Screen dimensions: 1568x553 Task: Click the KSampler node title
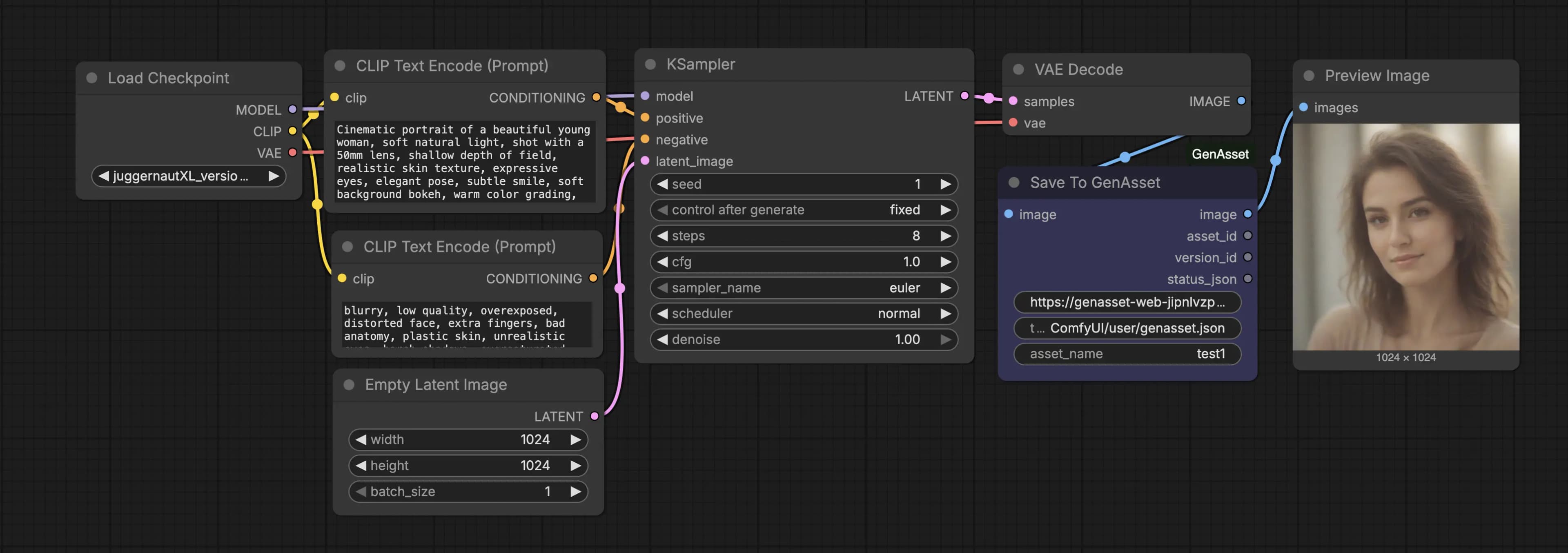point(701,64)
